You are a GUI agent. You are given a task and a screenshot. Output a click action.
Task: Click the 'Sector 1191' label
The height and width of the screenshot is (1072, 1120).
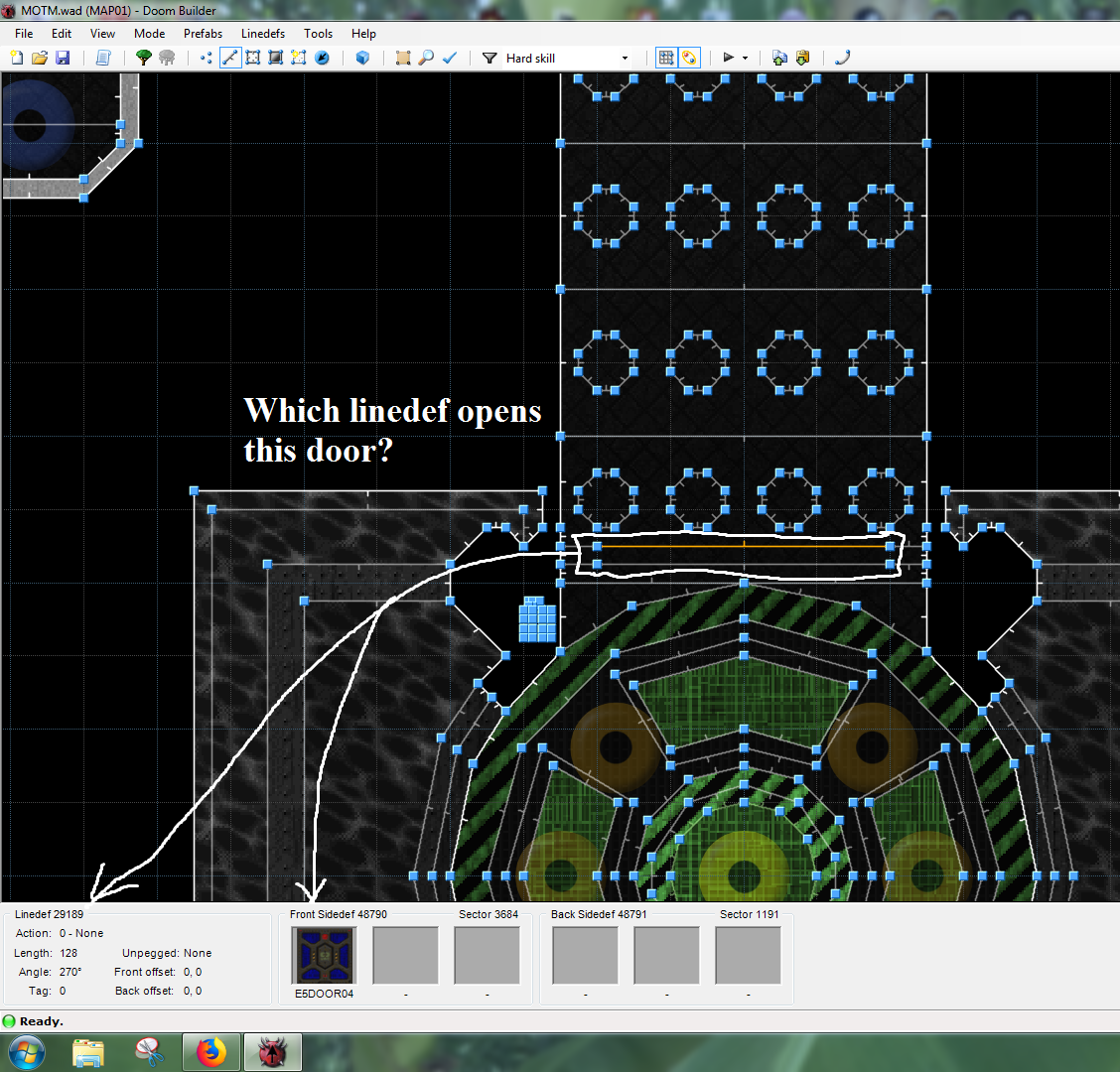click(750, 914)
